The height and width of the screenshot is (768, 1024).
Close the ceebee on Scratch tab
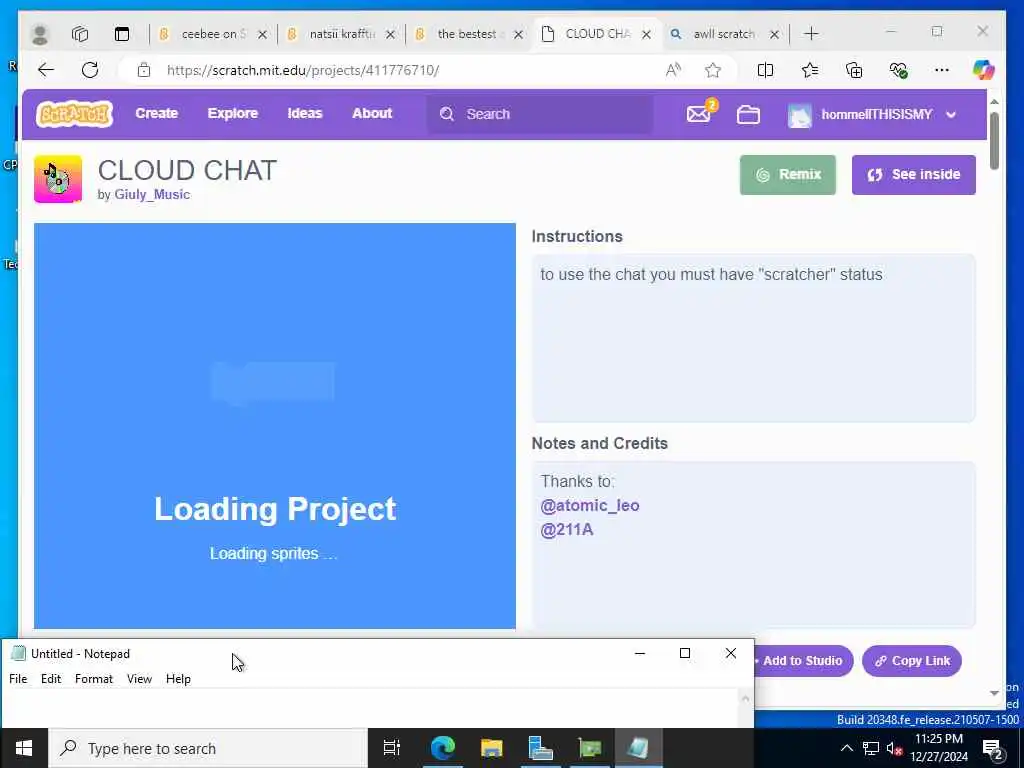click(x=263, y=35)
